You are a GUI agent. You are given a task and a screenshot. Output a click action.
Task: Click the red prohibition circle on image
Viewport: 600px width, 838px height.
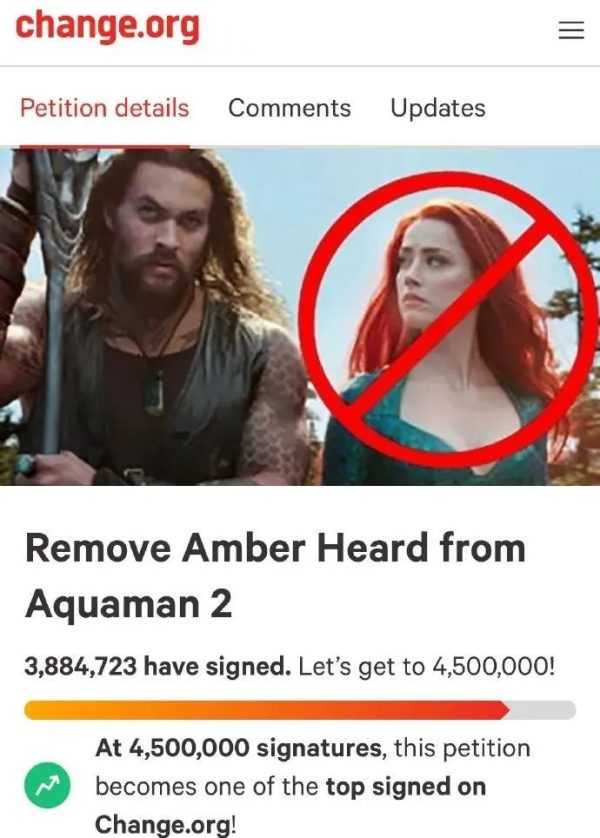tap(448, 319)
